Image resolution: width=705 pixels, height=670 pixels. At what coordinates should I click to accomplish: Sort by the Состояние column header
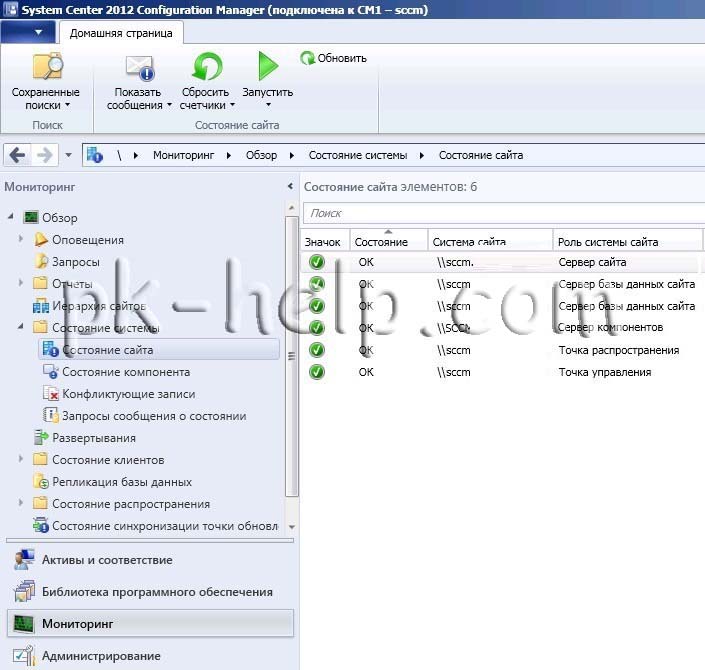(x=388, y=242)
